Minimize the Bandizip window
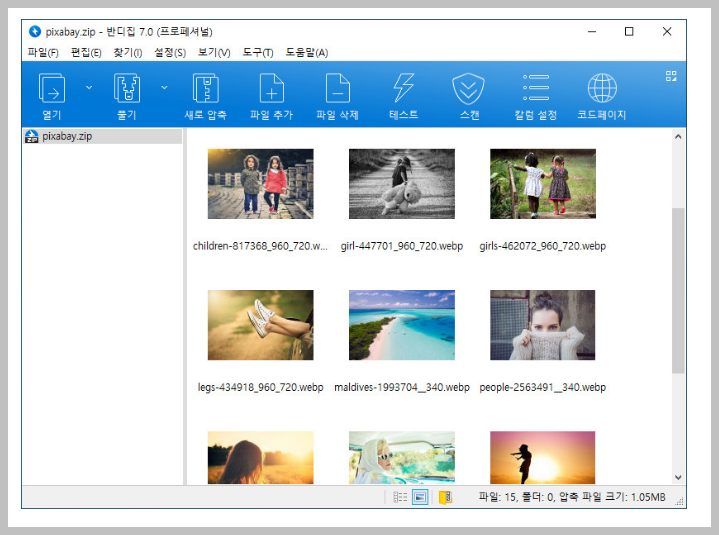The width and height of the screenshot is (719, 535). point(592,31)
